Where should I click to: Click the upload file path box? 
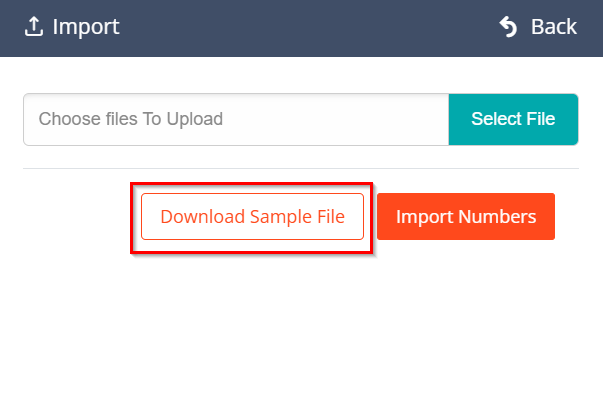pos(236,119)
